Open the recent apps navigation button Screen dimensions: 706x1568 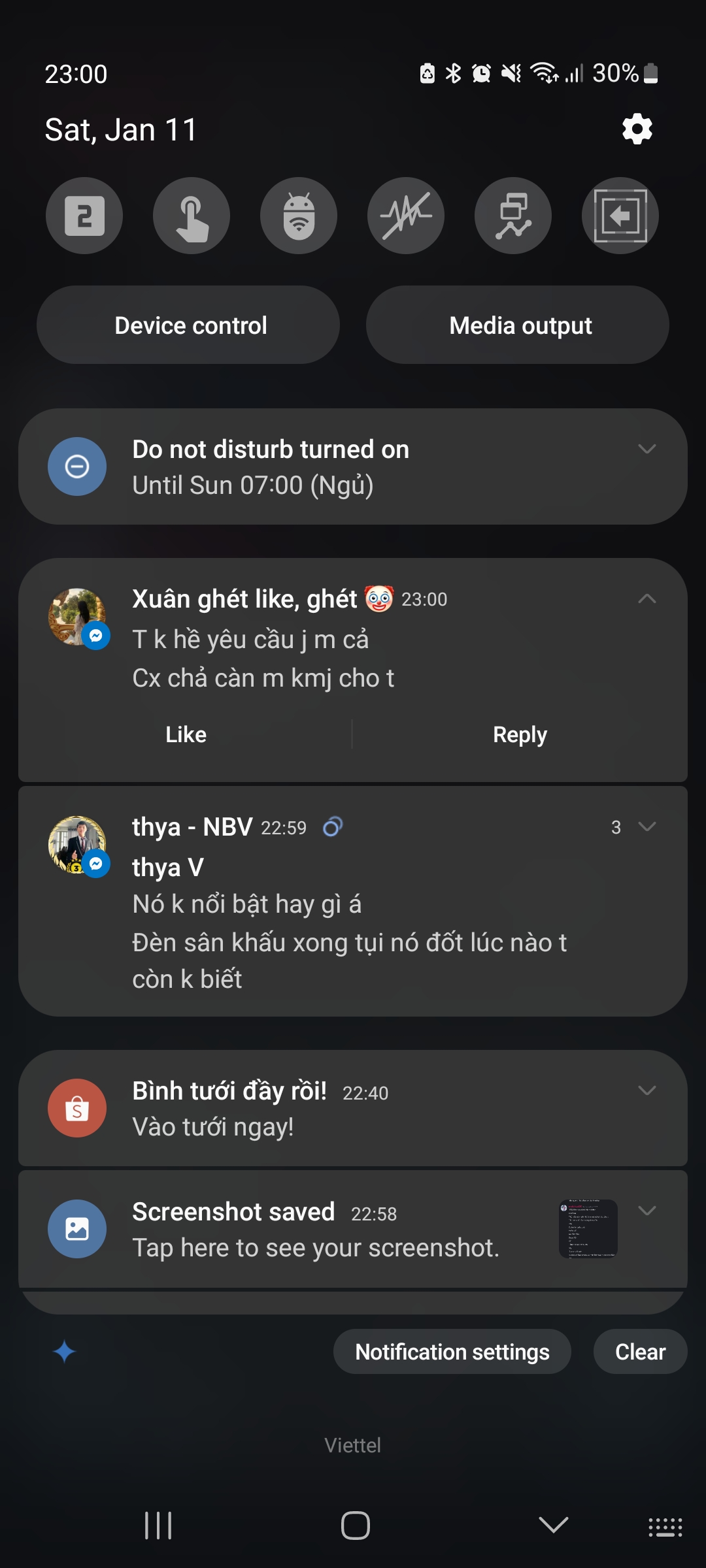tap(158, 1526)
